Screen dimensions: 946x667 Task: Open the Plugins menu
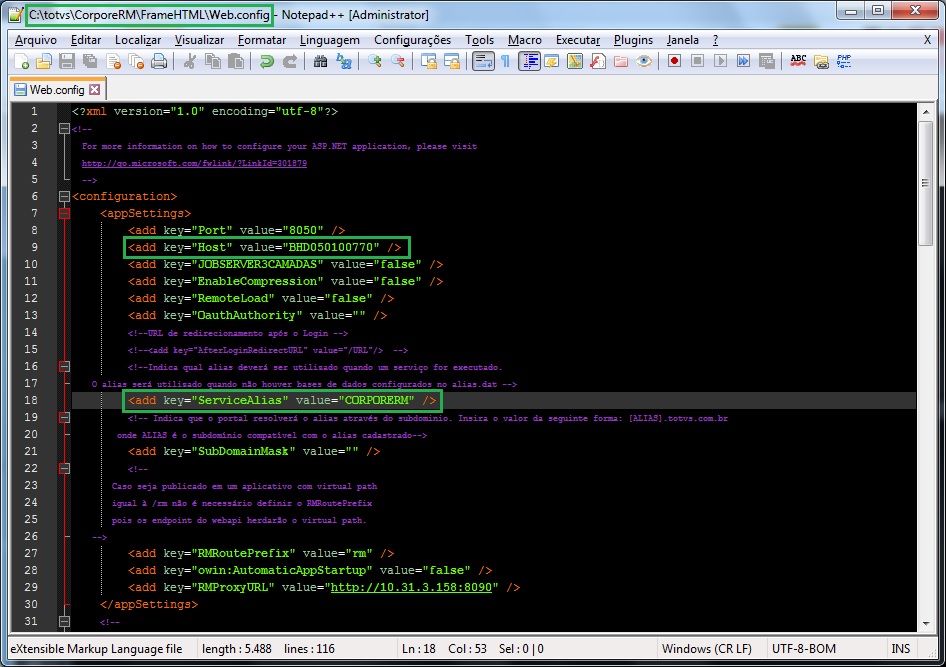[x=633, y=40]
